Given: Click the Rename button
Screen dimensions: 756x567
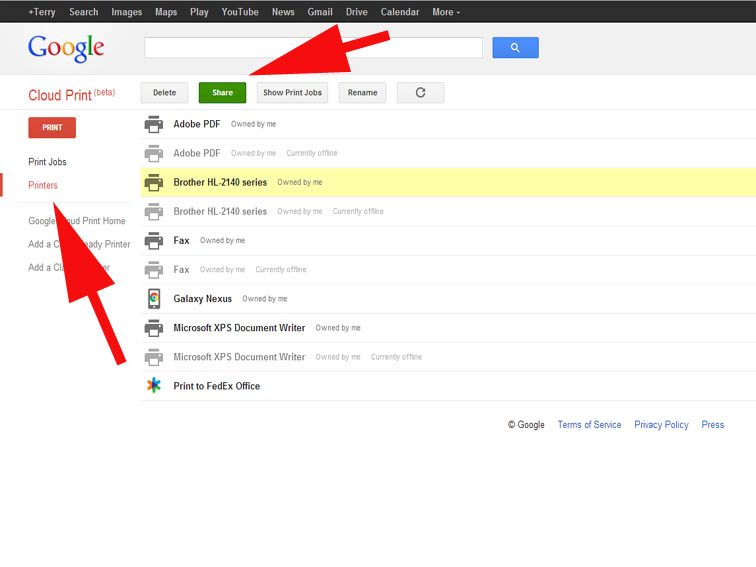Looking at the screenshot, I should tap(362, 93).
